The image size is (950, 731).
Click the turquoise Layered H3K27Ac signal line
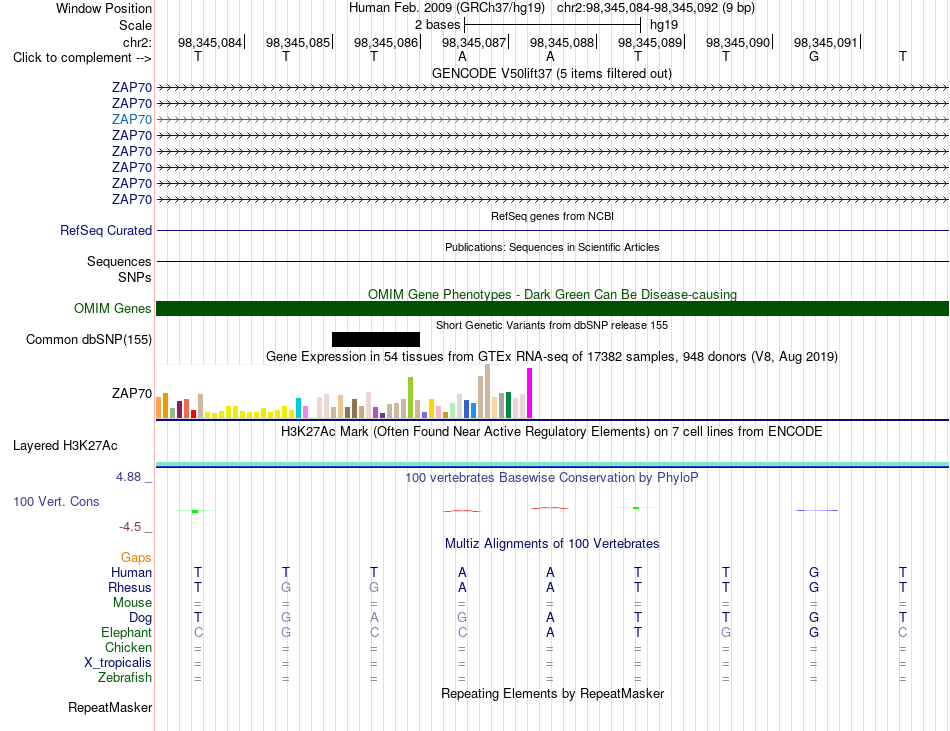click(552, 465)
